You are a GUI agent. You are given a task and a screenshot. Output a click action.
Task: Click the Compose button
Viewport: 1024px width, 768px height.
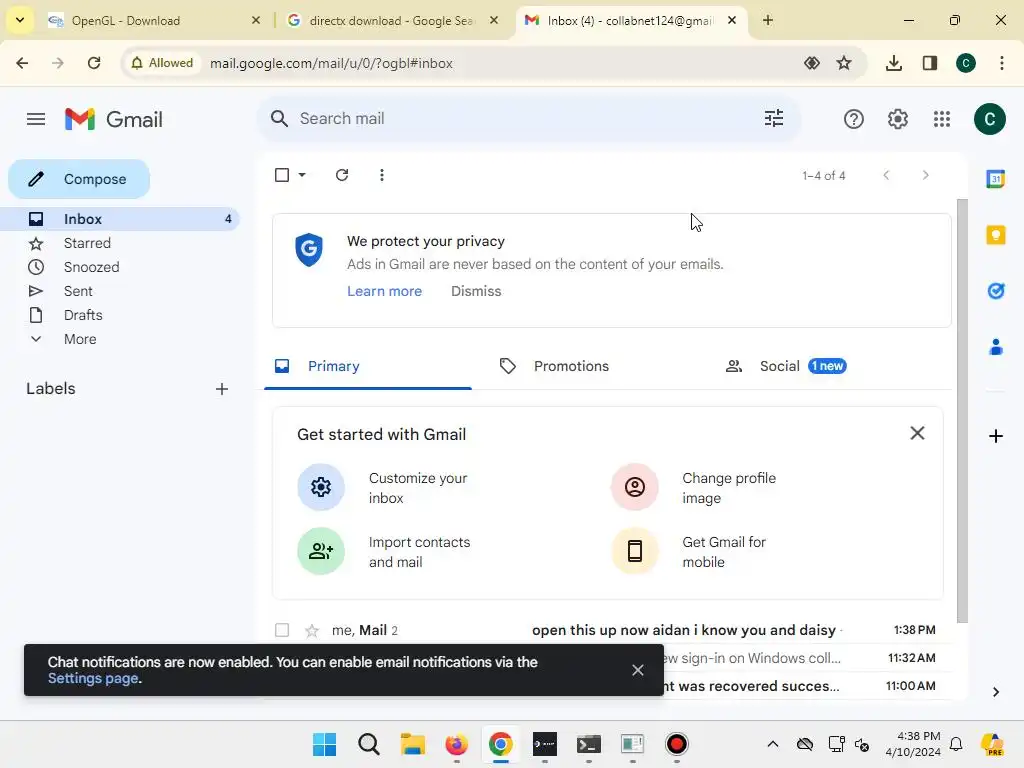(x=79, y=179)
